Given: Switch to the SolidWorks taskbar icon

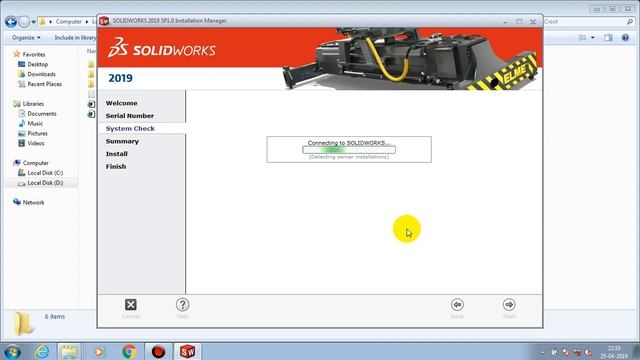Looking at the screenshot, I should (x=187, y=351).
